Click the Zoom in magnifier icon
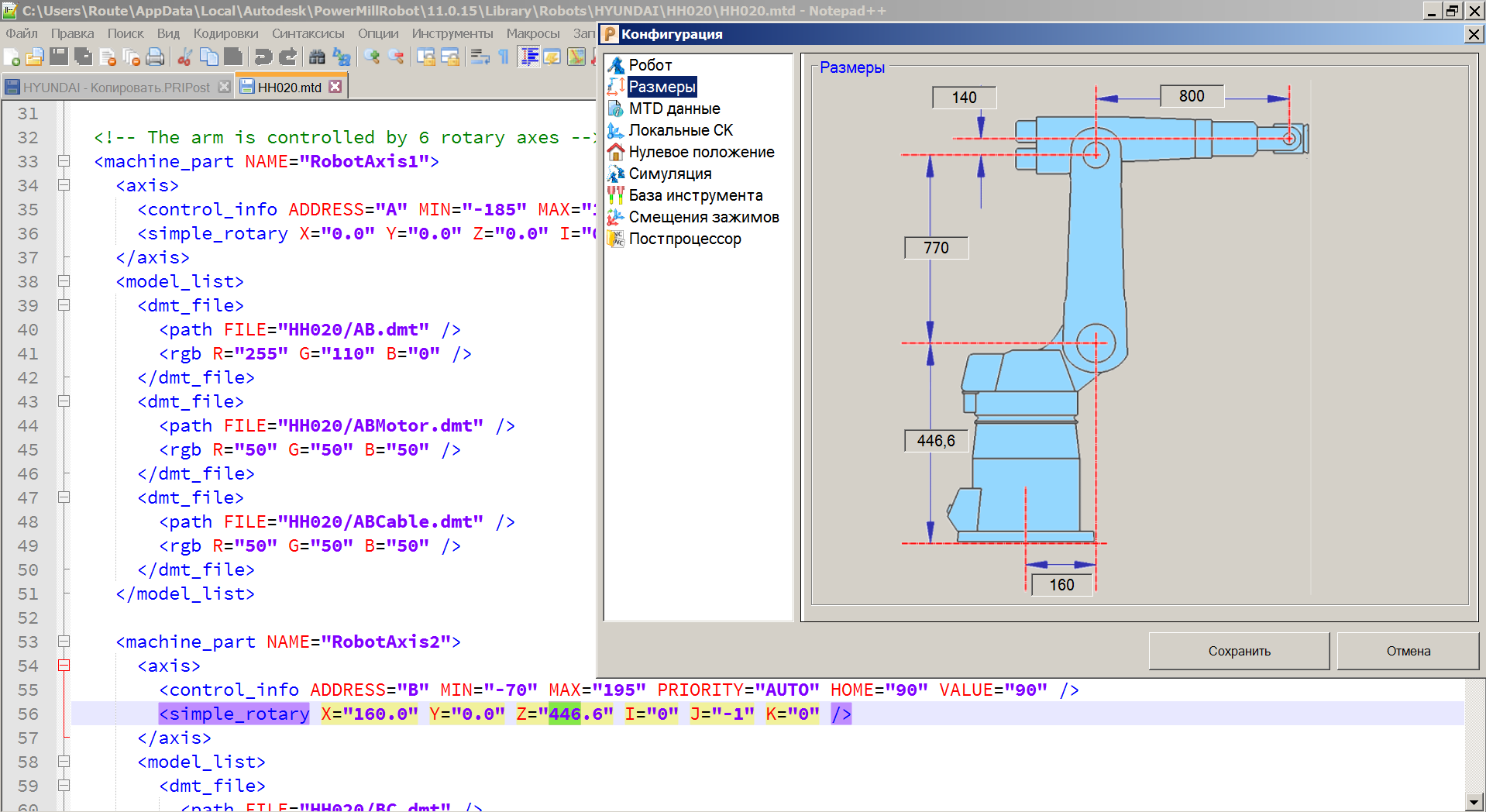The height and width of the screenshot is (812, 1486). point(372,57)
